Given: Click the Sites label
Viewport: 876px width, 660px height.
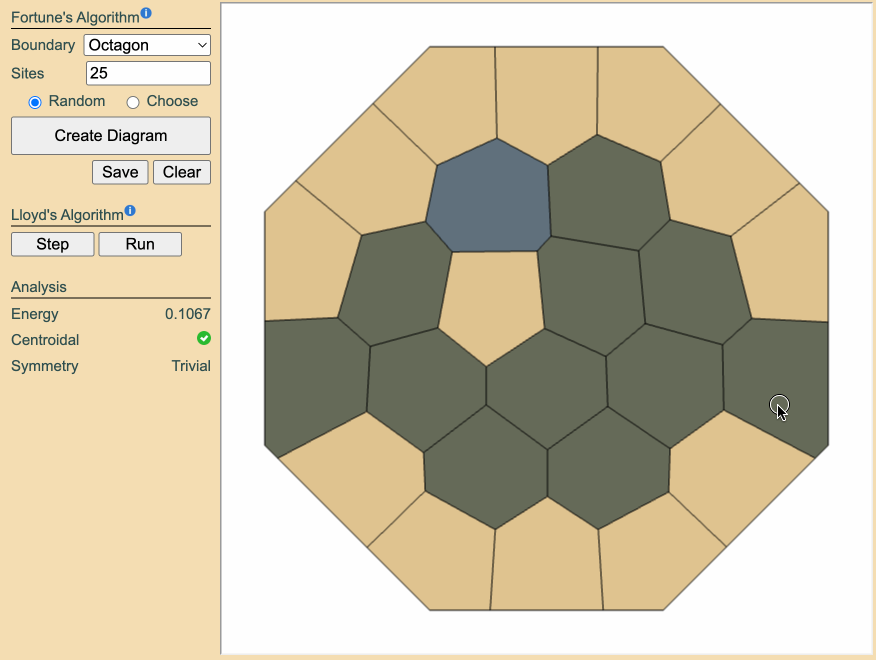Looking at the screenshot, I should 27,74.
